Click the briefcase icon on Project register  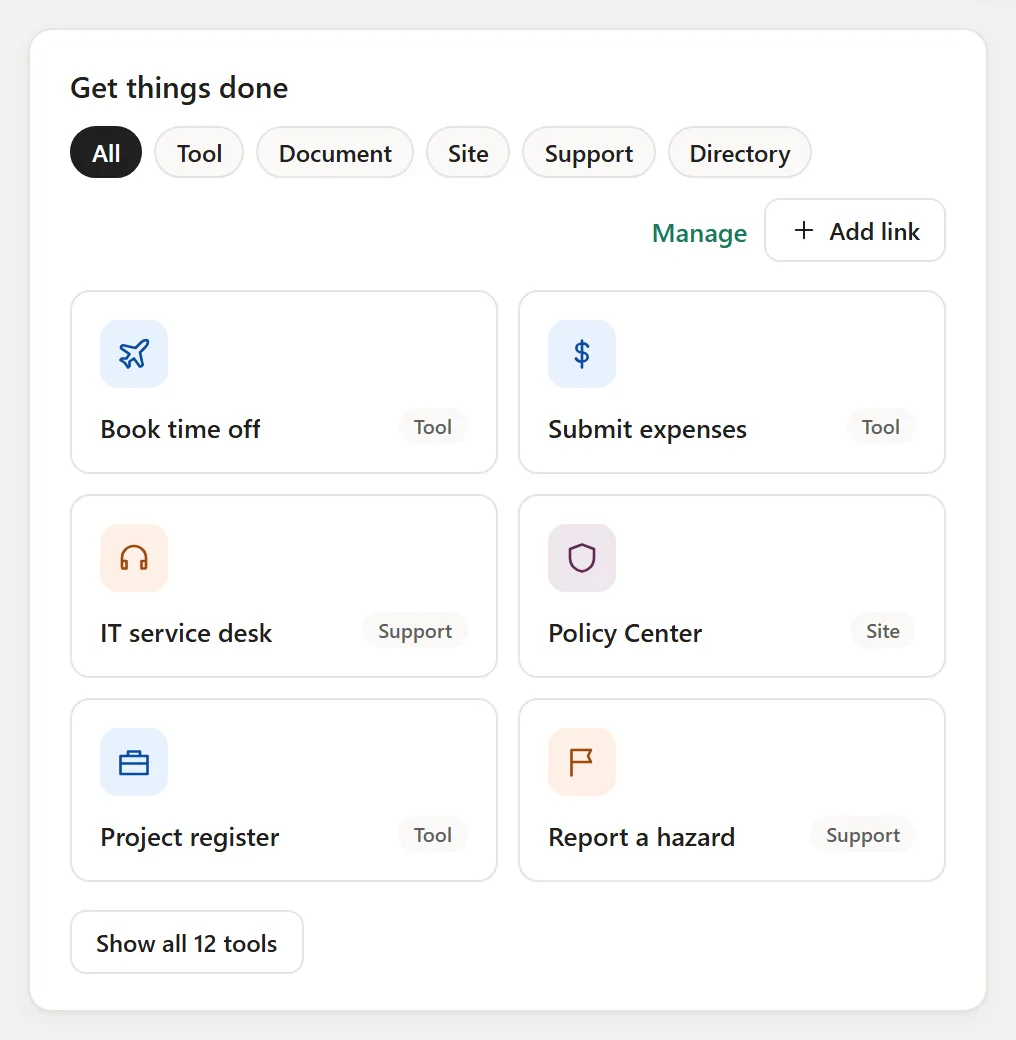coord(134,762)
